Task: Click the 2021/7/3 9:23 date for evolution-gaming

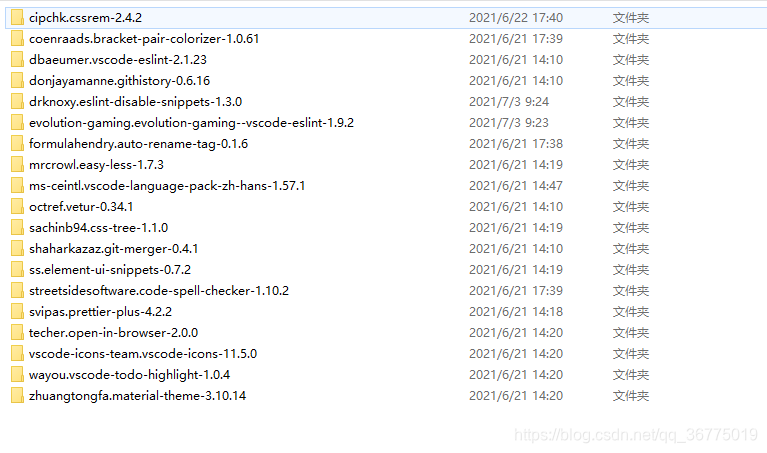Action: [509, 123]
